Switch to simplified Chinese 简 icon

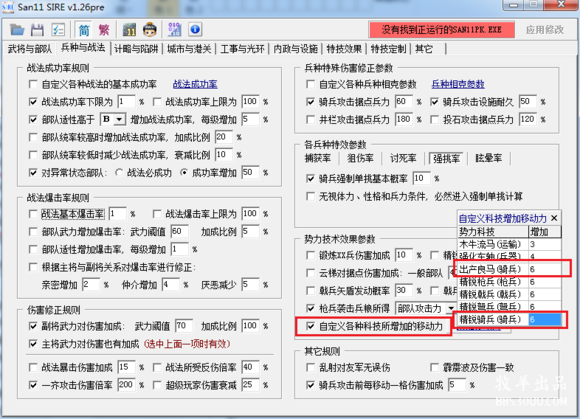click(x=84, y=30)
